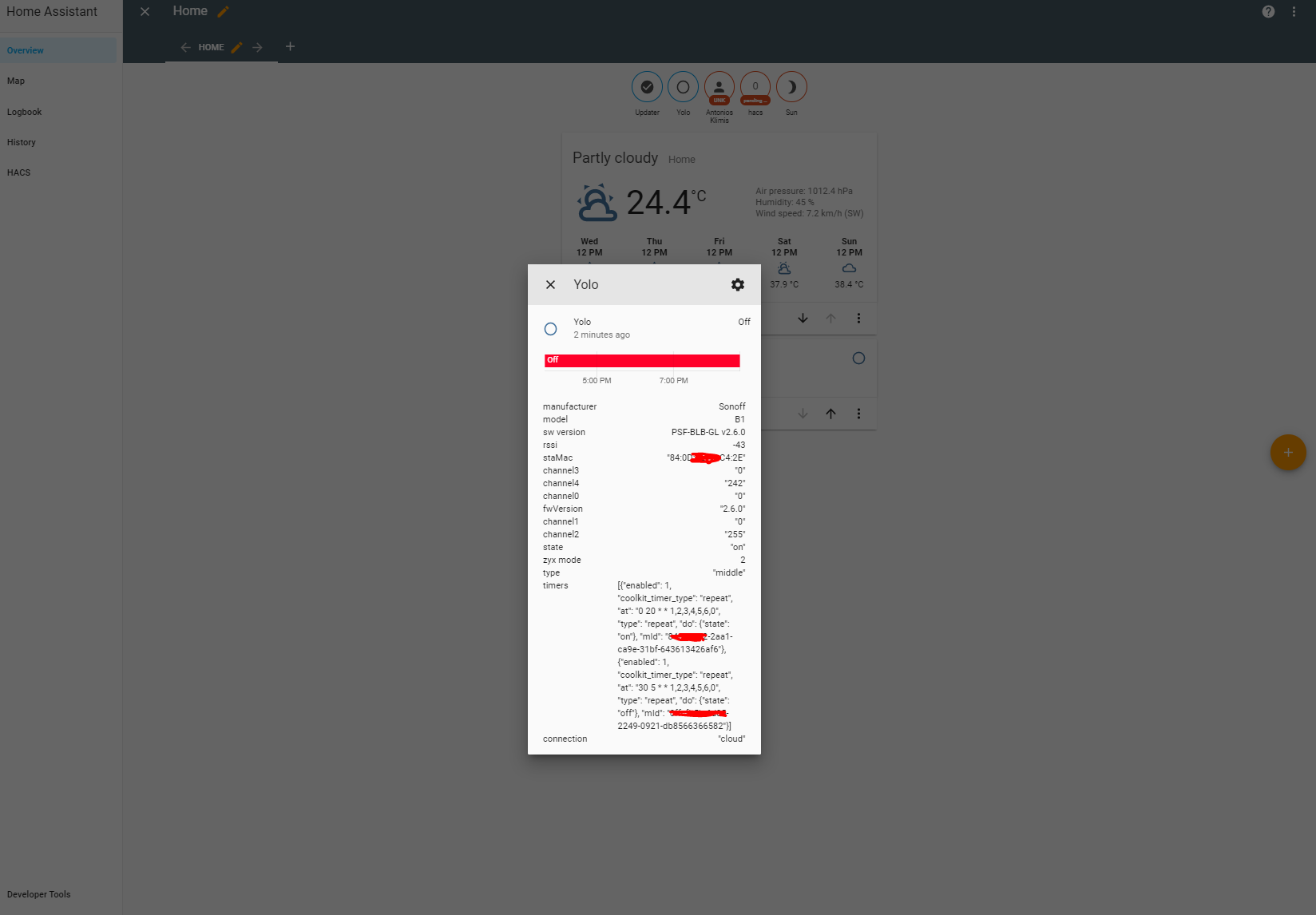This screenshot has width=1316, height=915.
Task: Move the bottom card up with the arrow
Action: pyautogui.click(x=830, y=414)
